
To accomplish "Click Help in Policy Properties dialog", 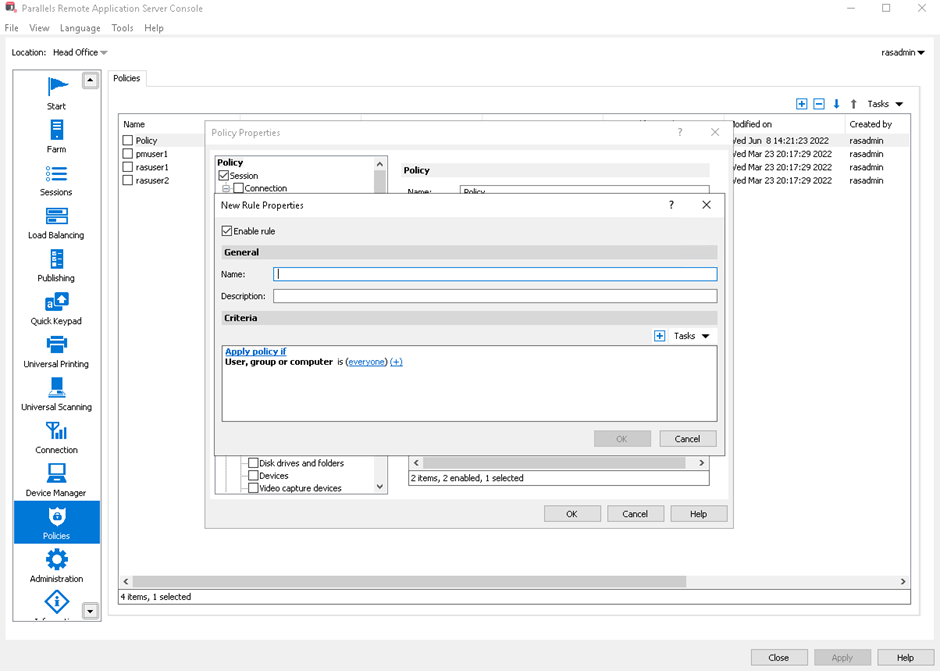I will pyautogui.click(x=698, y=514).
